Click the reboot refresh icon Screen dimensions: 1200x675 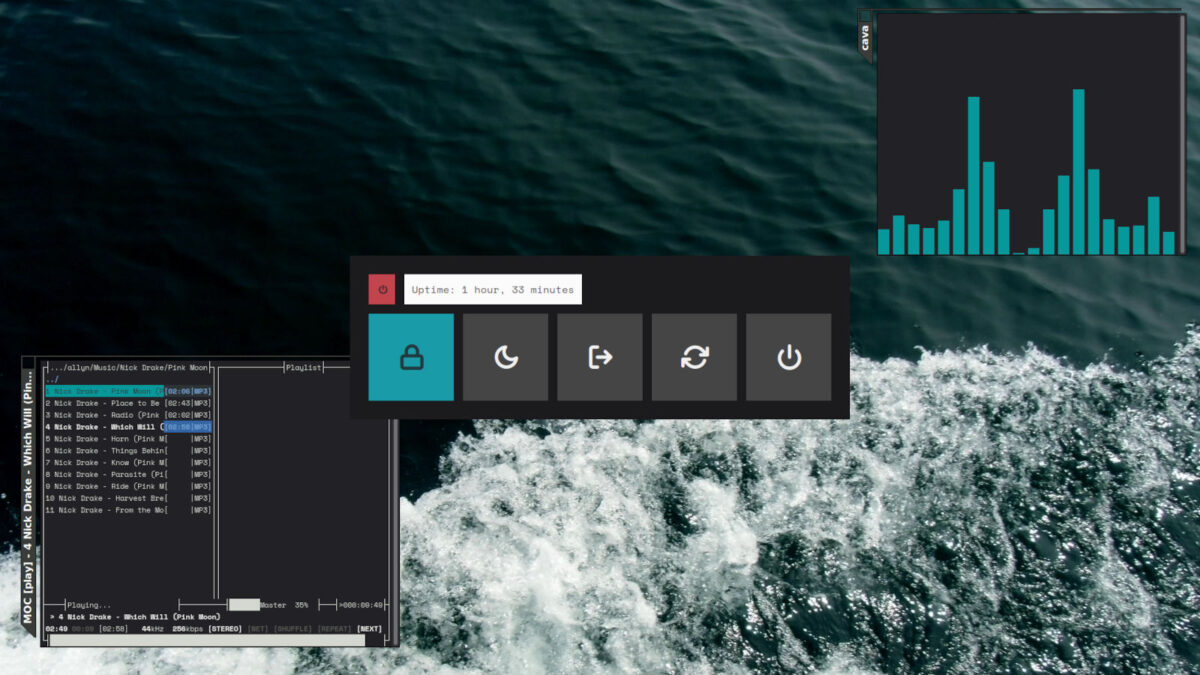coord(694,357)
